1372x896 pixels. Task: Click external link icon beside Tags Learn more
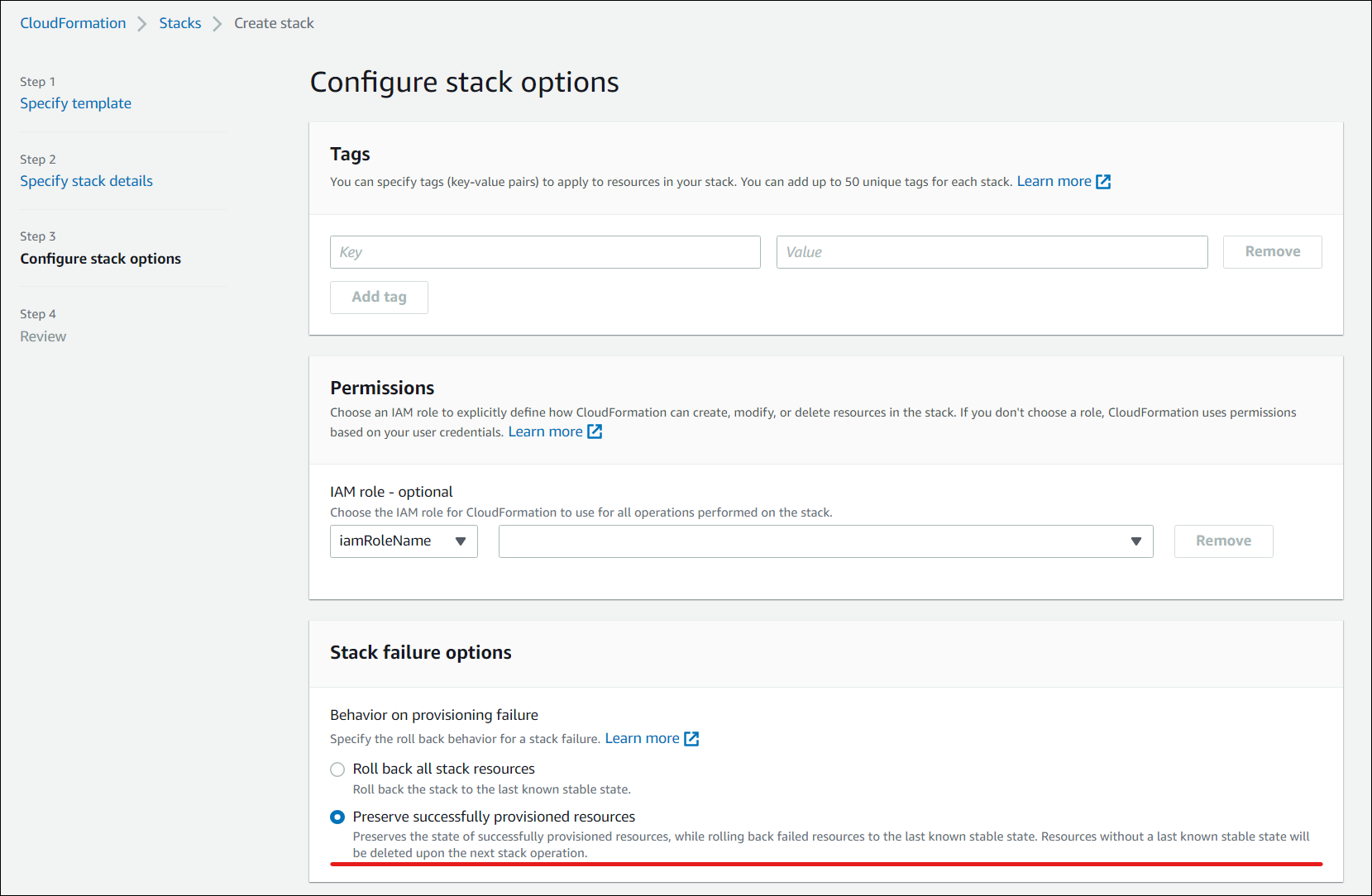[x=1103, y=182]
